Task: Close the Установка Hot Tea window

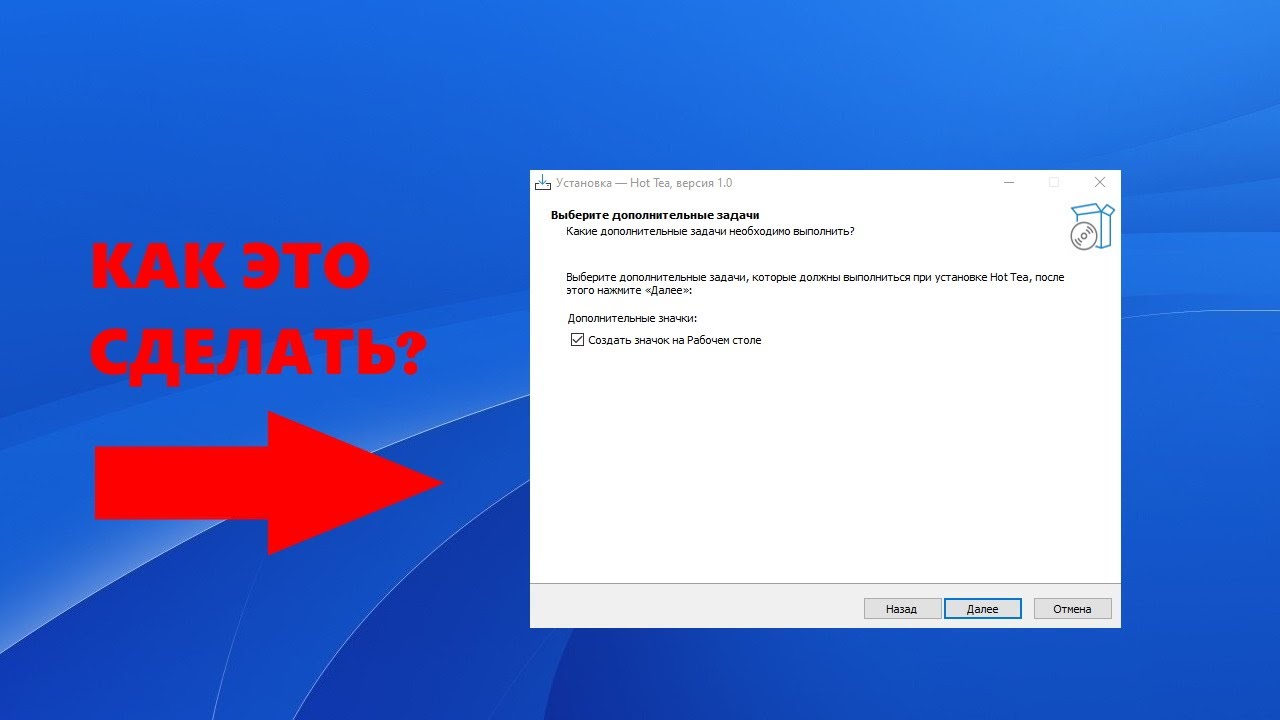Action: [1100, 183]
